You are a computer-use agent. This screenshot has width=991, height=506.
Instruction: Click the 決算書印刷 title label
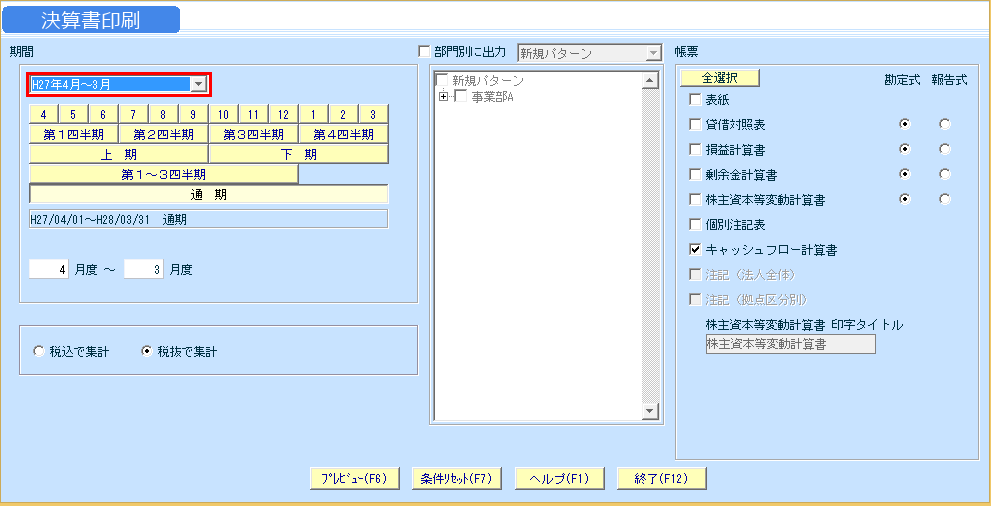pos(91,20)
